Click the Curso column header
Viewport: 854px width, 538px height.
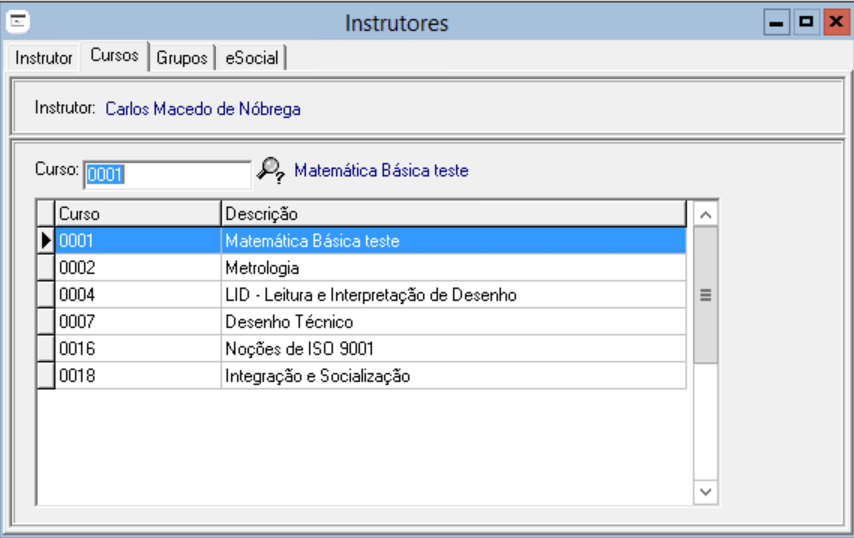(138, 214)
